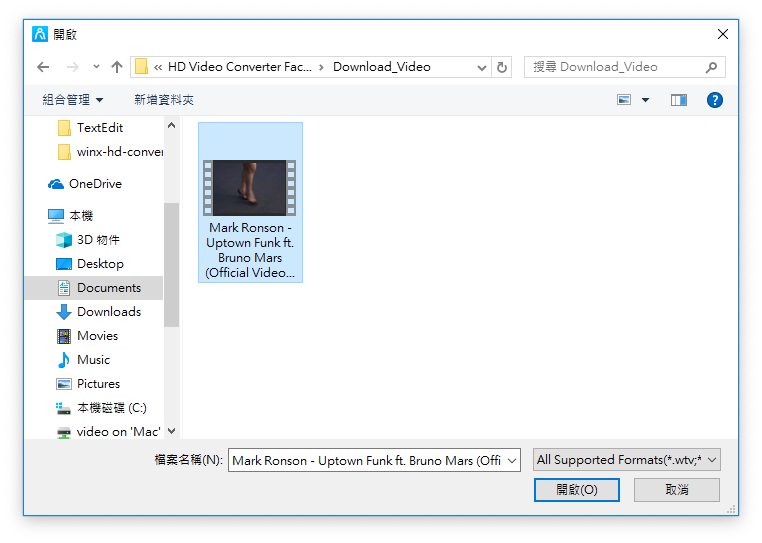Refresh the Download_Video folder
This screenshot has width=762, height=543.
coord(502,67)
